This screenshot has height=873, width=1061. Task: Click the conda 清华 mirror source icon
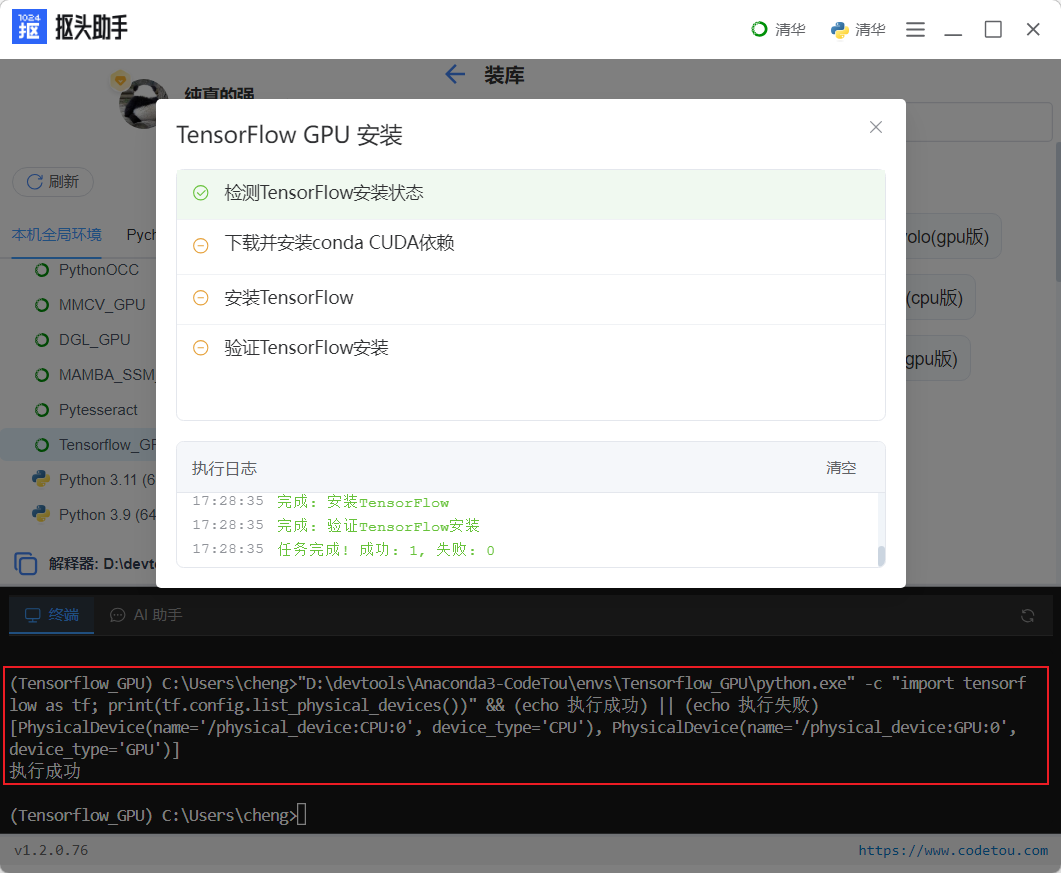[x=759, y=29]
